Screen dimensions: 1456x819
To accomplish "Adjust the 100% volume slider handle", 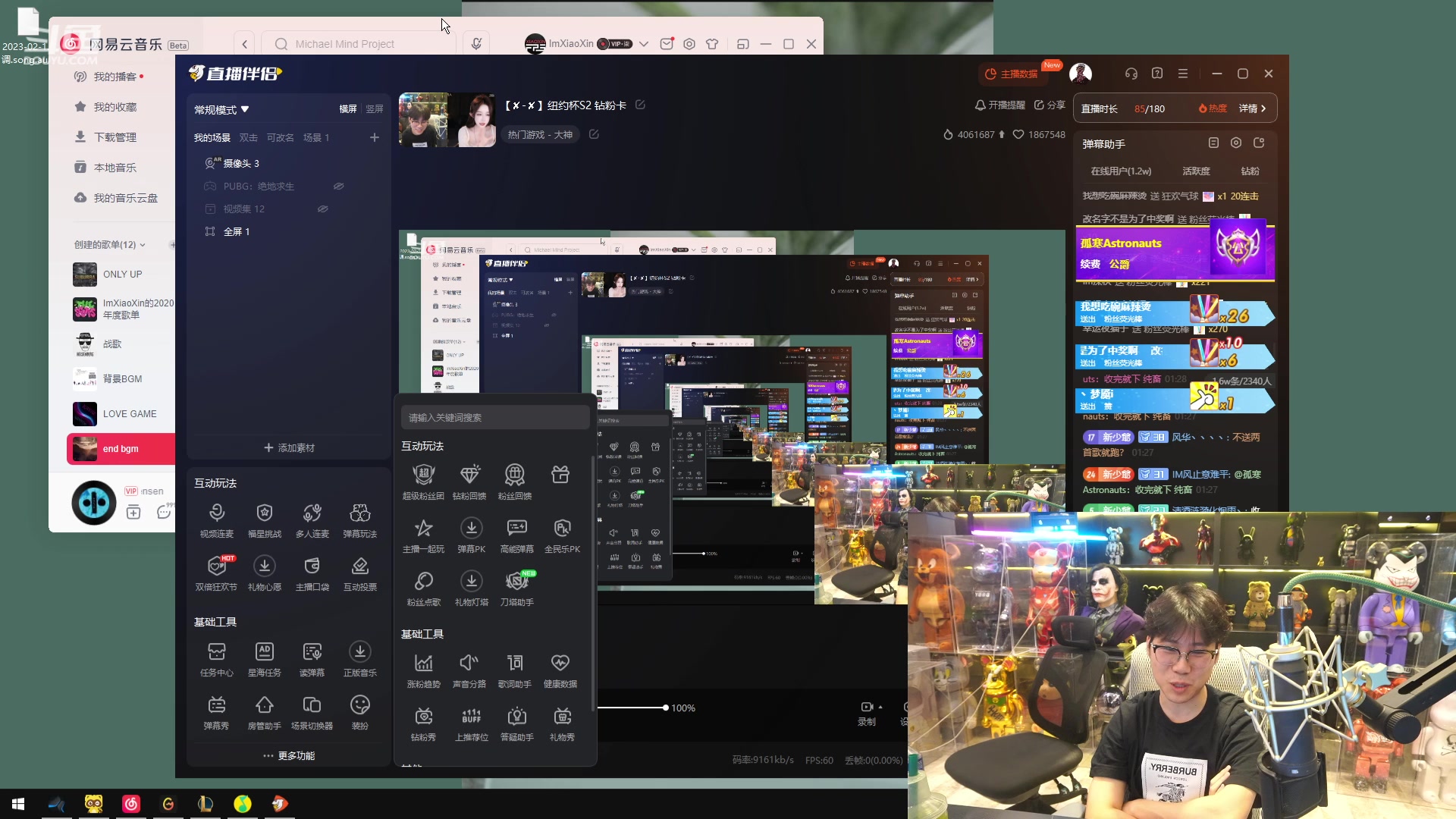I will point(666,708).
